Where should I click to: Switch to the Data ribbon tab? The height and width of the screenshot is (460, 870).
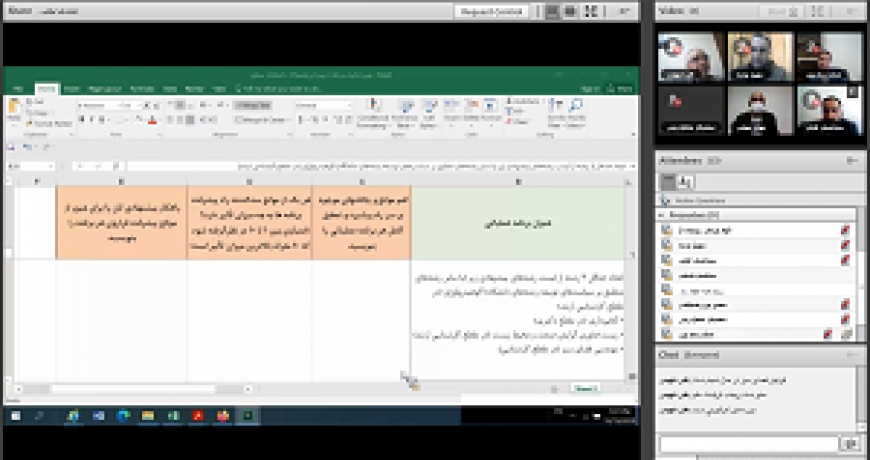[170, 89]
